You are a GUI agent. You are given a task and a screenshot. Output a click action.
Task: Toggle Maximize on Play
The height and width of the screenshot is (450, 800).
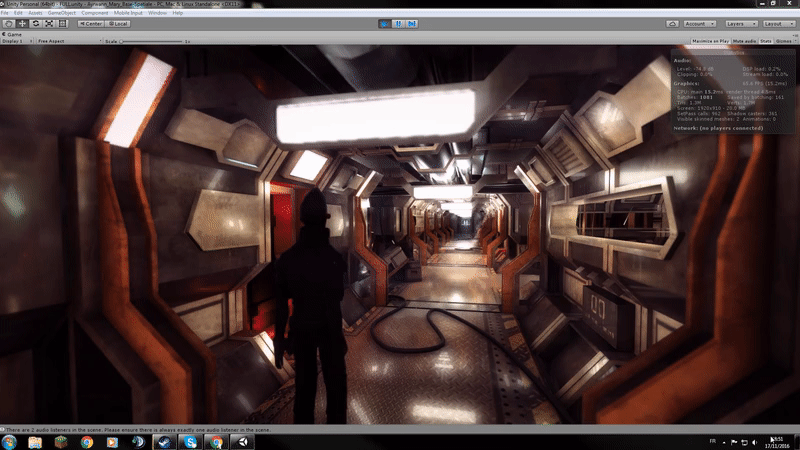click(x=710, y=41)
